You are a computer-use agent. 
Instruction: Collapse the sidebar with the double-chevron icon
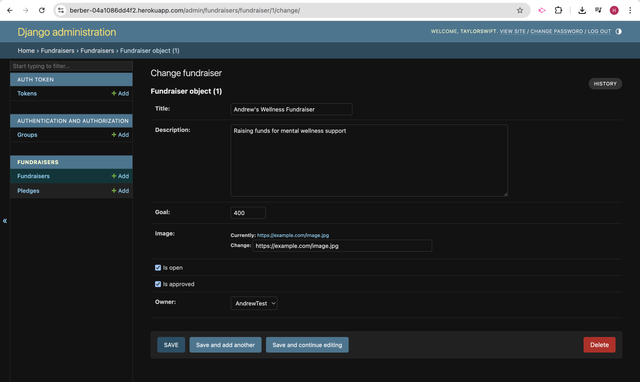pyautogui.click(x=5, y=221)
